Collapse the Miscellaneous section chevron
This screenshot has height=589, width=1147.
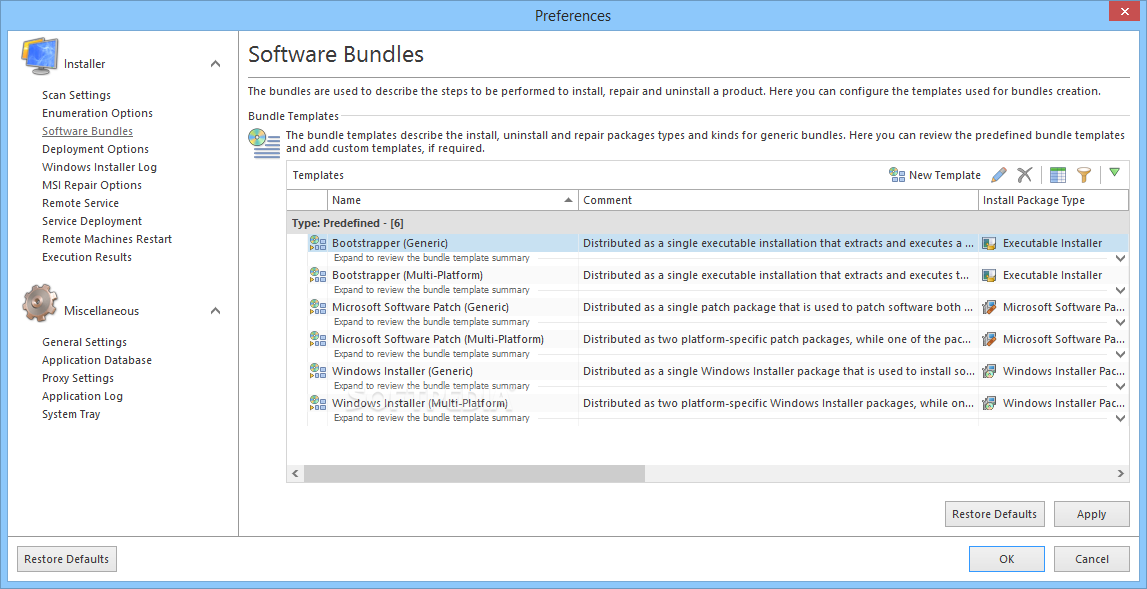click(216, 311)
